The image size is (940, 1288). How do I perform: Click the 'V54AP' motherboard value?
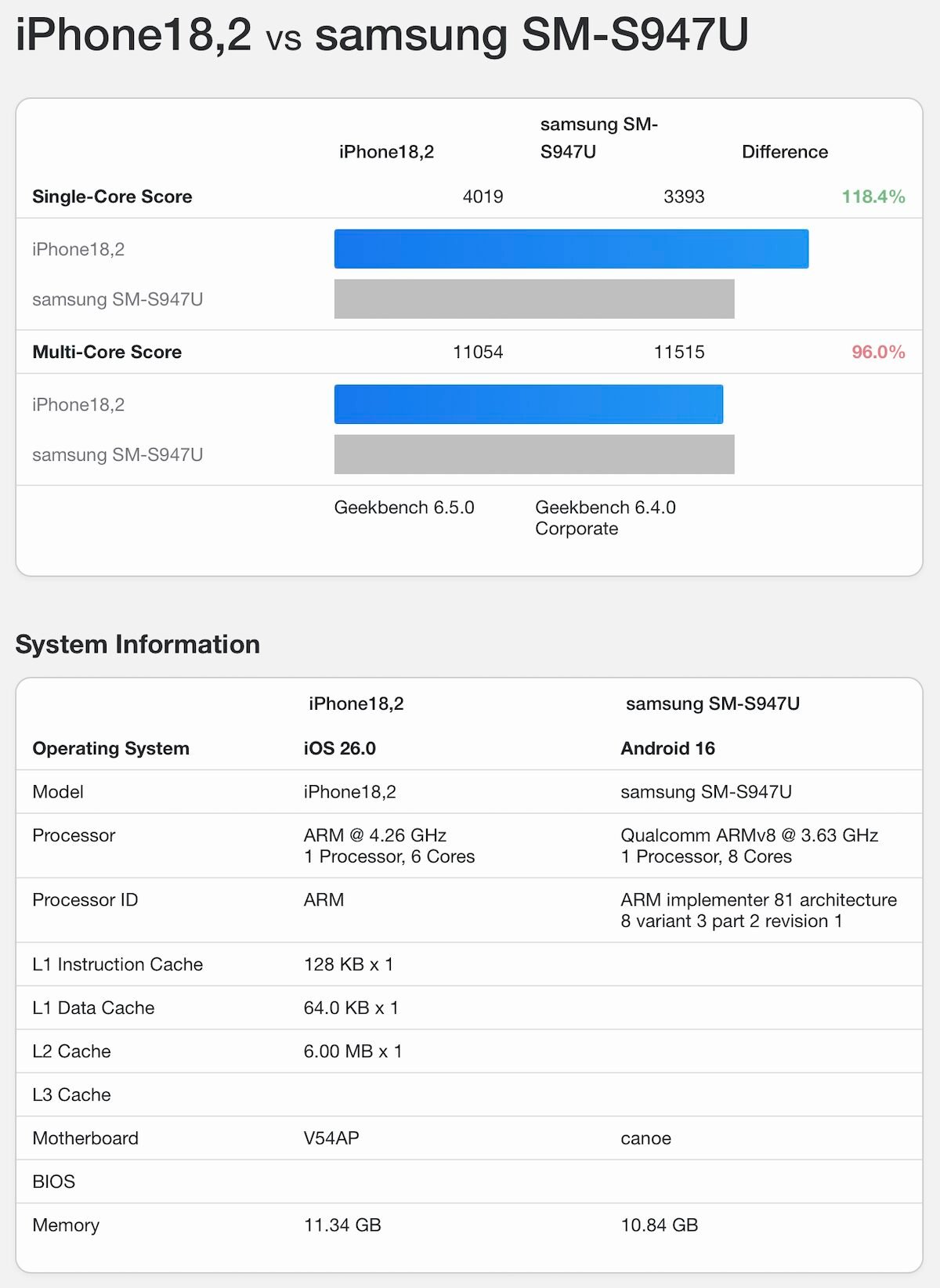[331, 1138]
